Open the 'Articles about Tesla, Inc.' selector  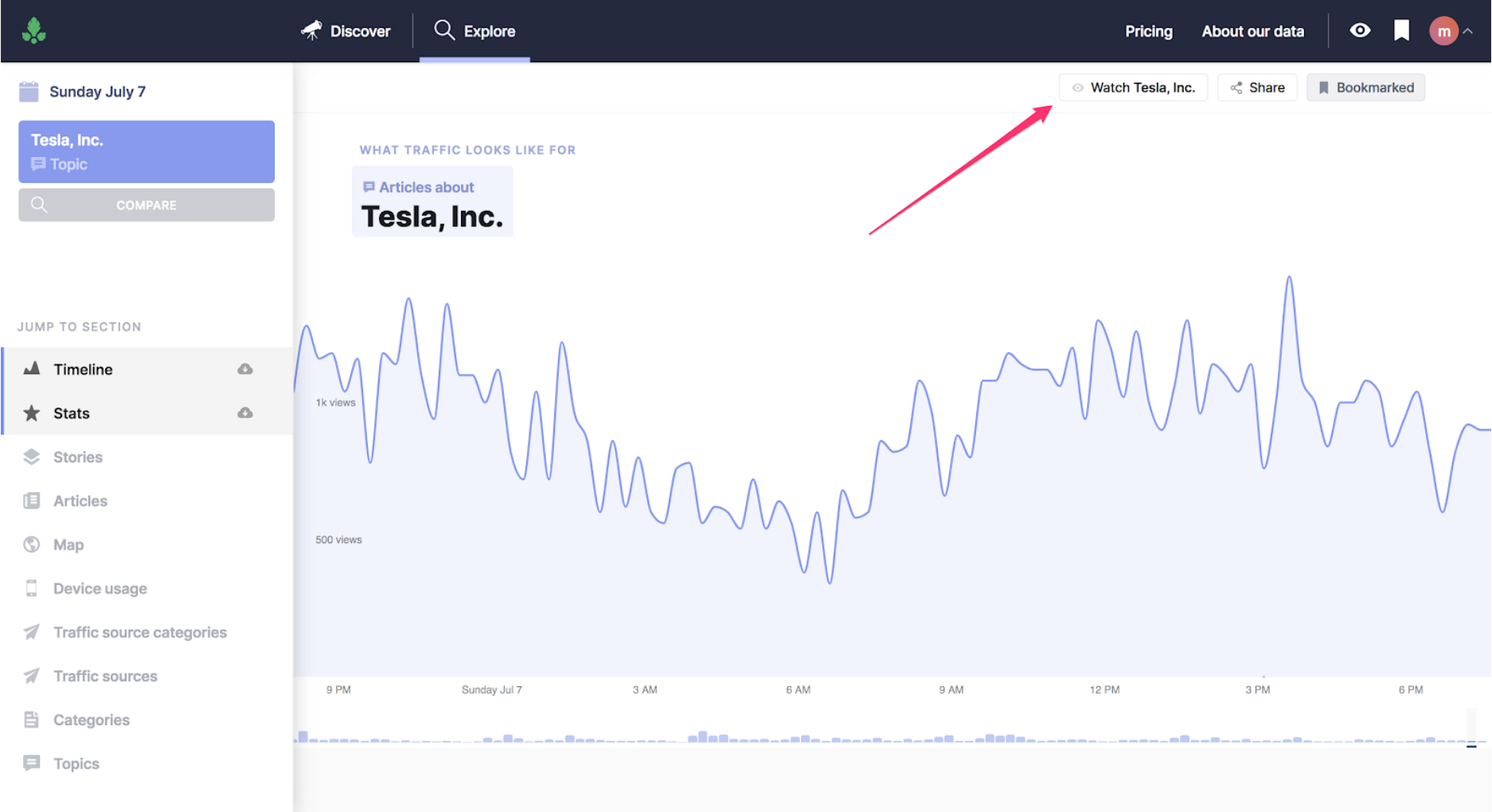click(x=432, y=201)
